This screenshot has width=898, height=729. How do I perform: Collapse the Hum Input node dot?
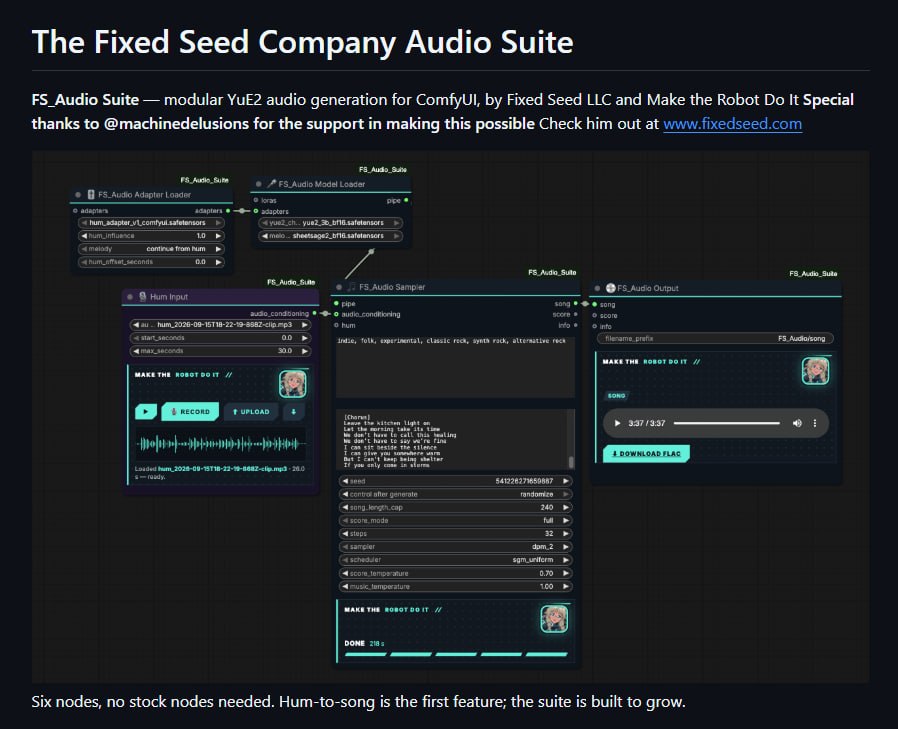(x=130, y=297)
